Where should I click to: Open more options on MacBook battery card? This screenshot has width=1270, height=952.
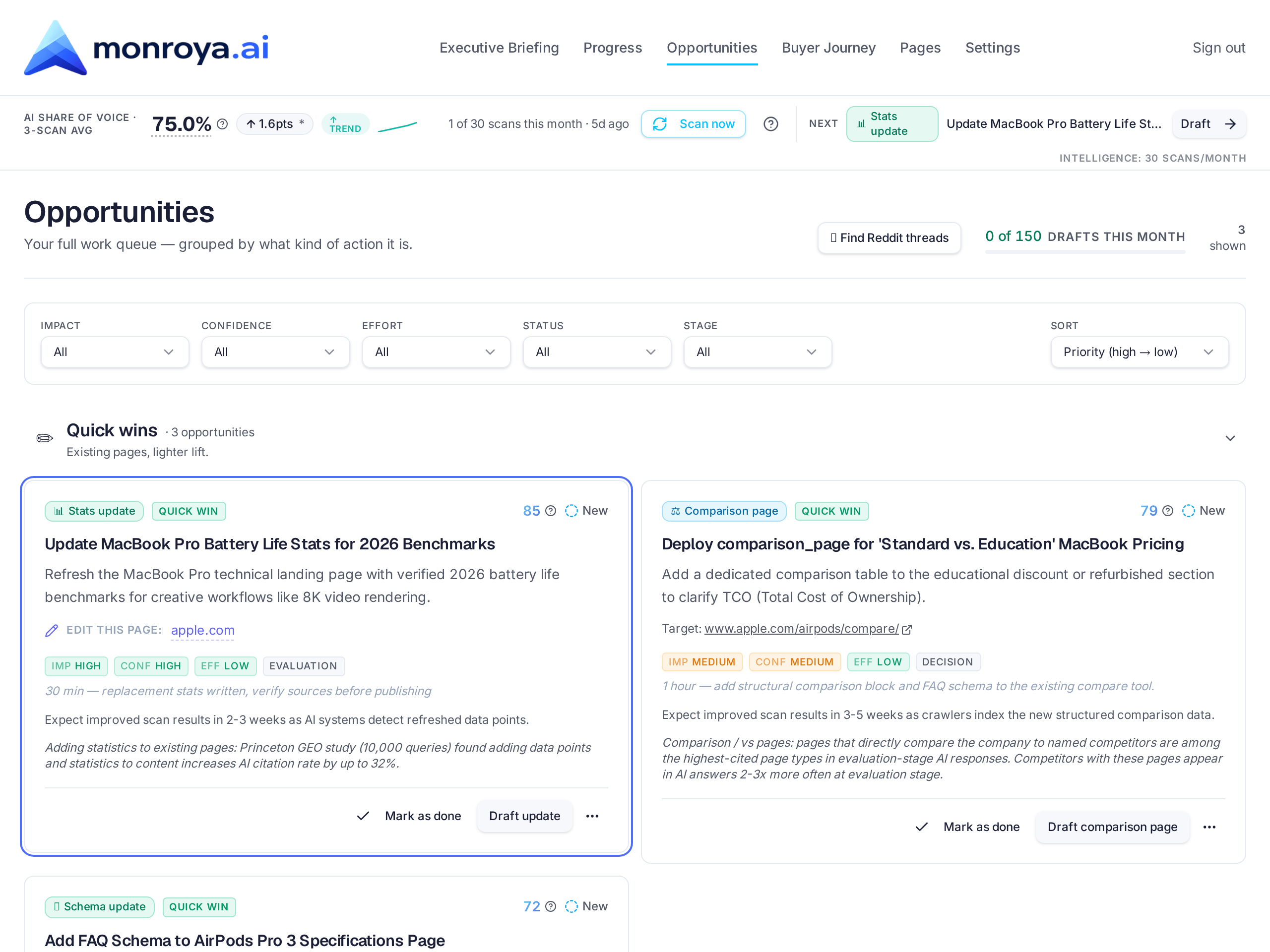click(x=592, y=816)
